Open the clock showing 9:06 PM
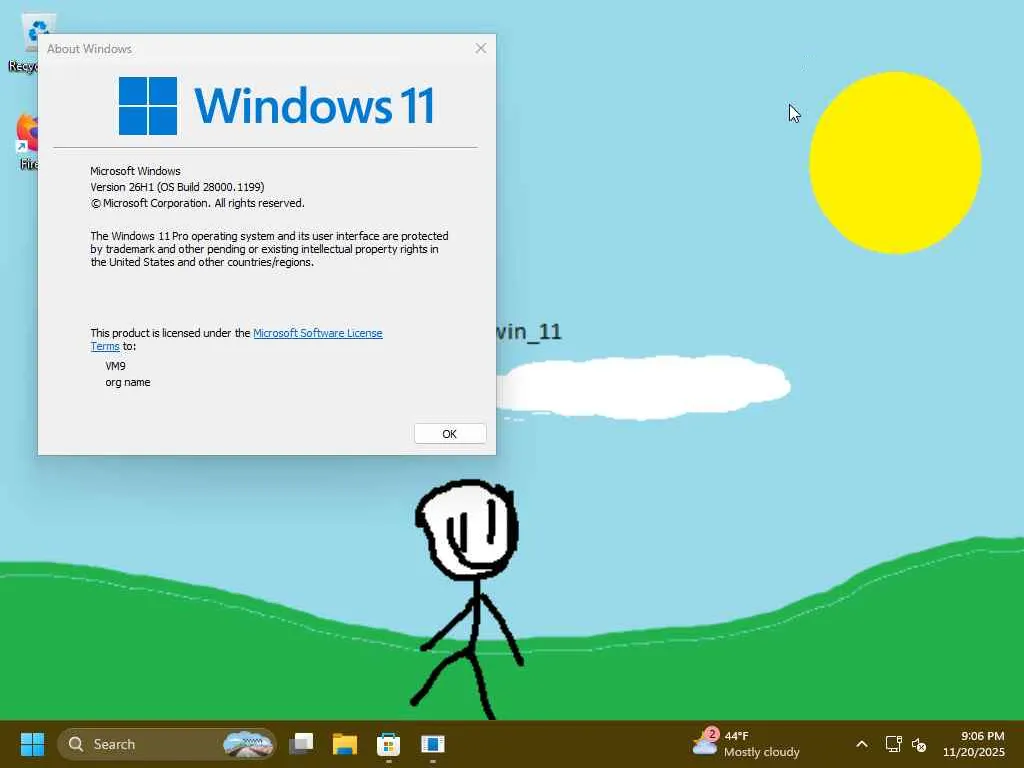The height and width of the screenshot is (768, 1024). coord(974,744)
